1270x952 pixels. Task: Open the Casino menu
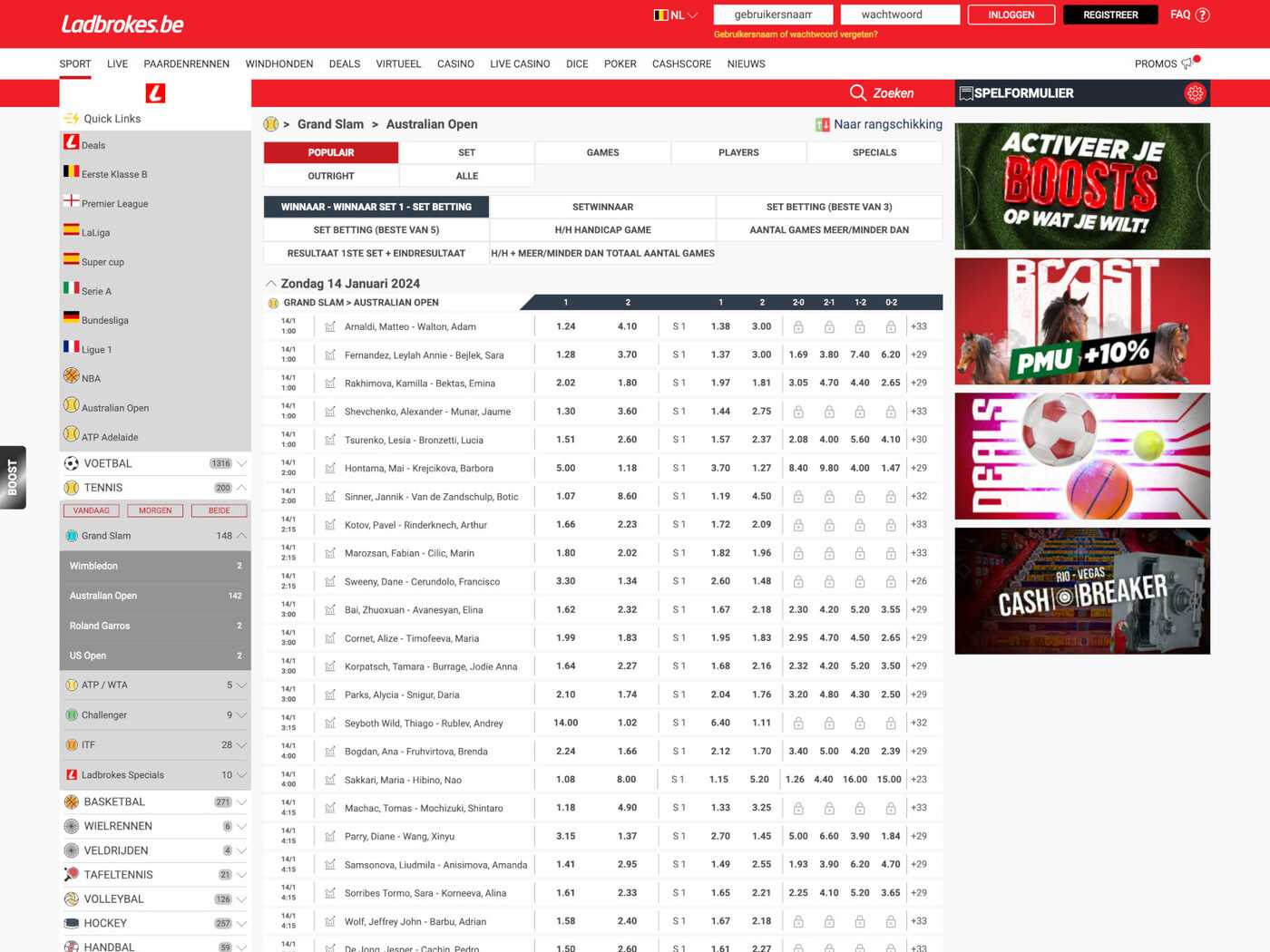tap(455, 63)
